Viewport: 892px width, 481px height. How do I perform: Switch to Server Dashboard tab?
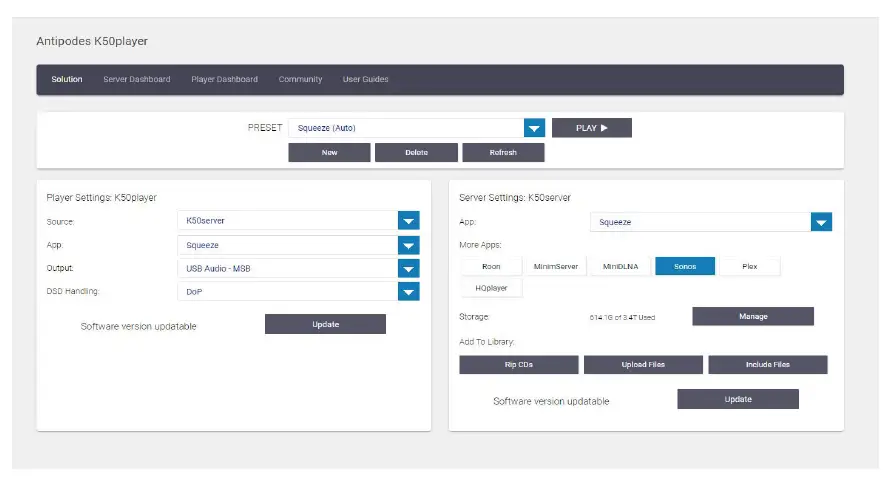137,79
